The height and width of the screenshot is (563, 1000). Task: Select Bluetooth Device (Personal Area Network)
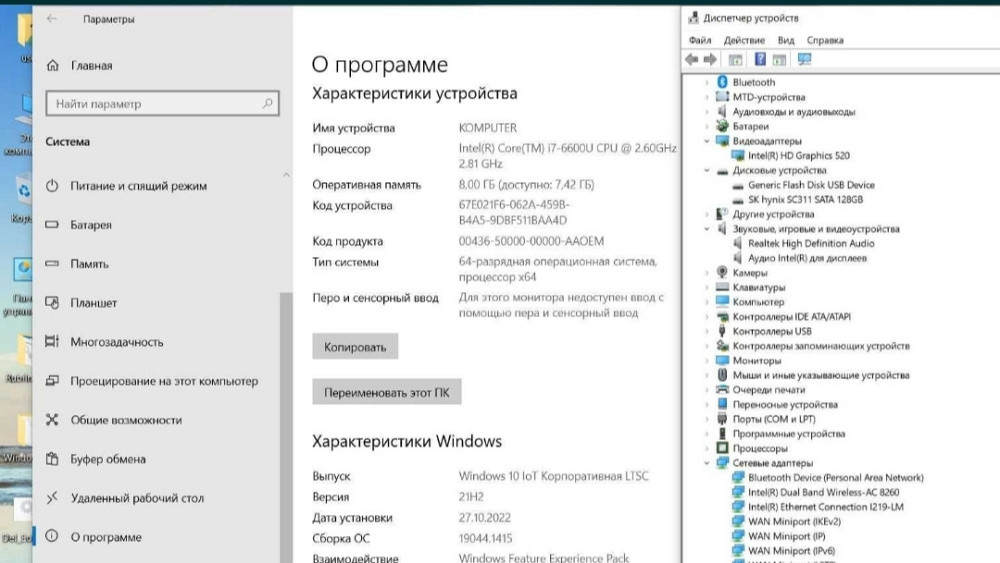coord(835,478)
